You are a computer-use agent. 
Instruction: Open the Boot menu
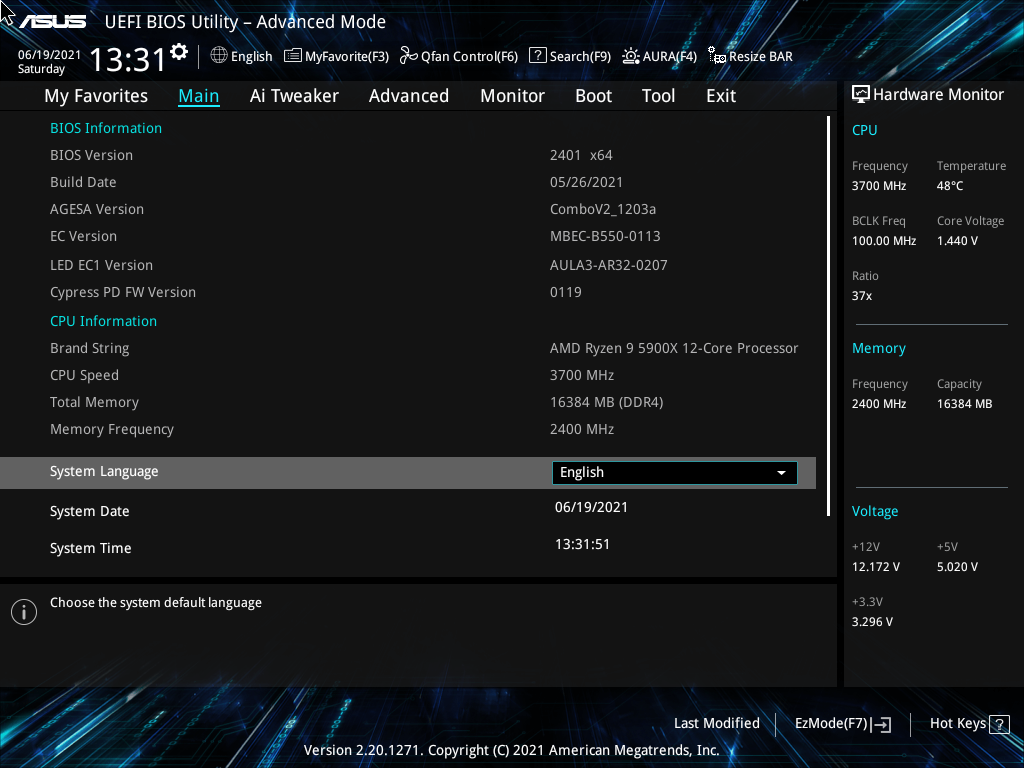(x=593, y=95)
